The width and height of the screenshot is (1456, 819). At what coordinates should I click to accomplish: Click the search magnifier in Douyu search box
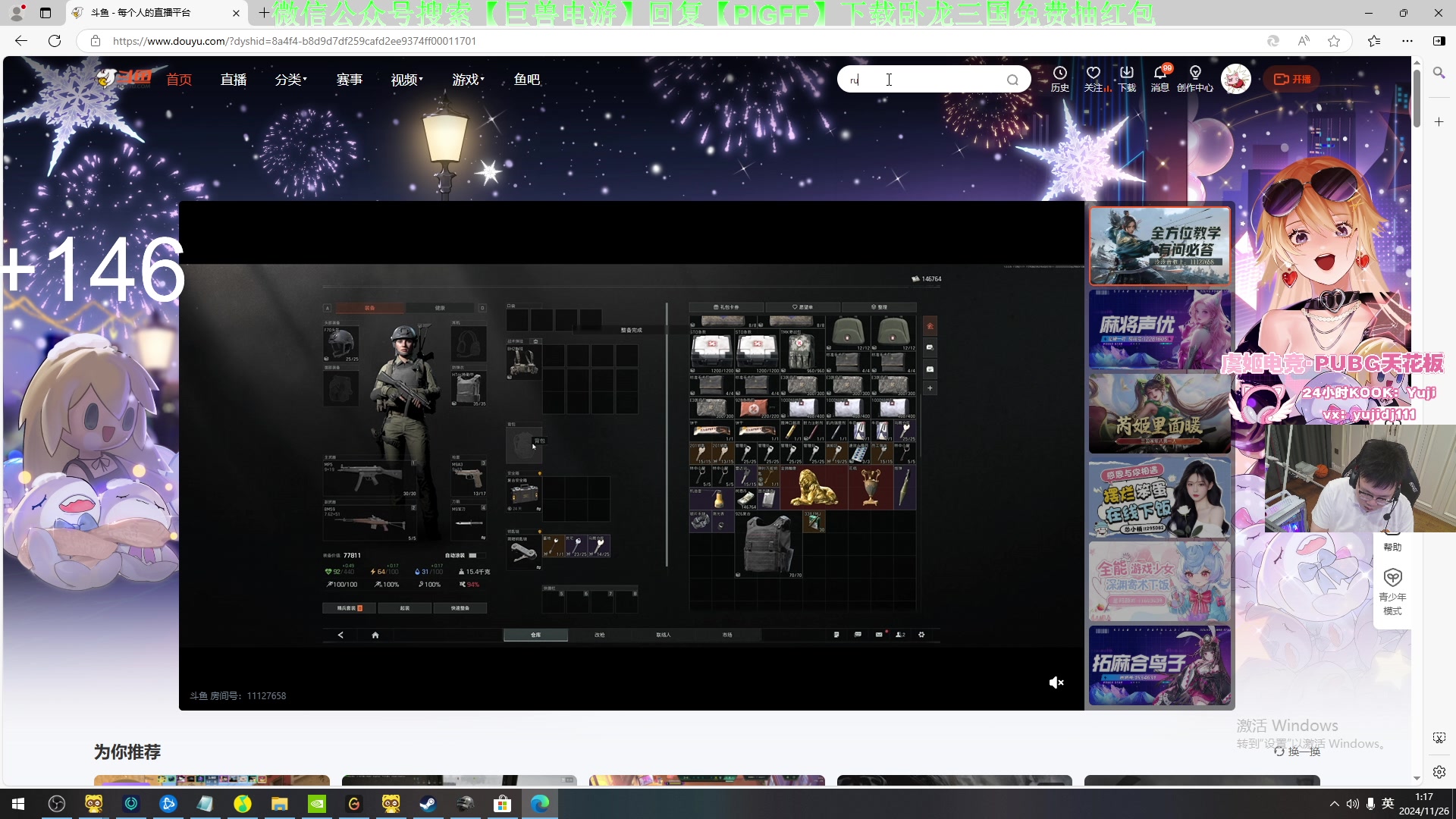click(x=1012, y=80)
